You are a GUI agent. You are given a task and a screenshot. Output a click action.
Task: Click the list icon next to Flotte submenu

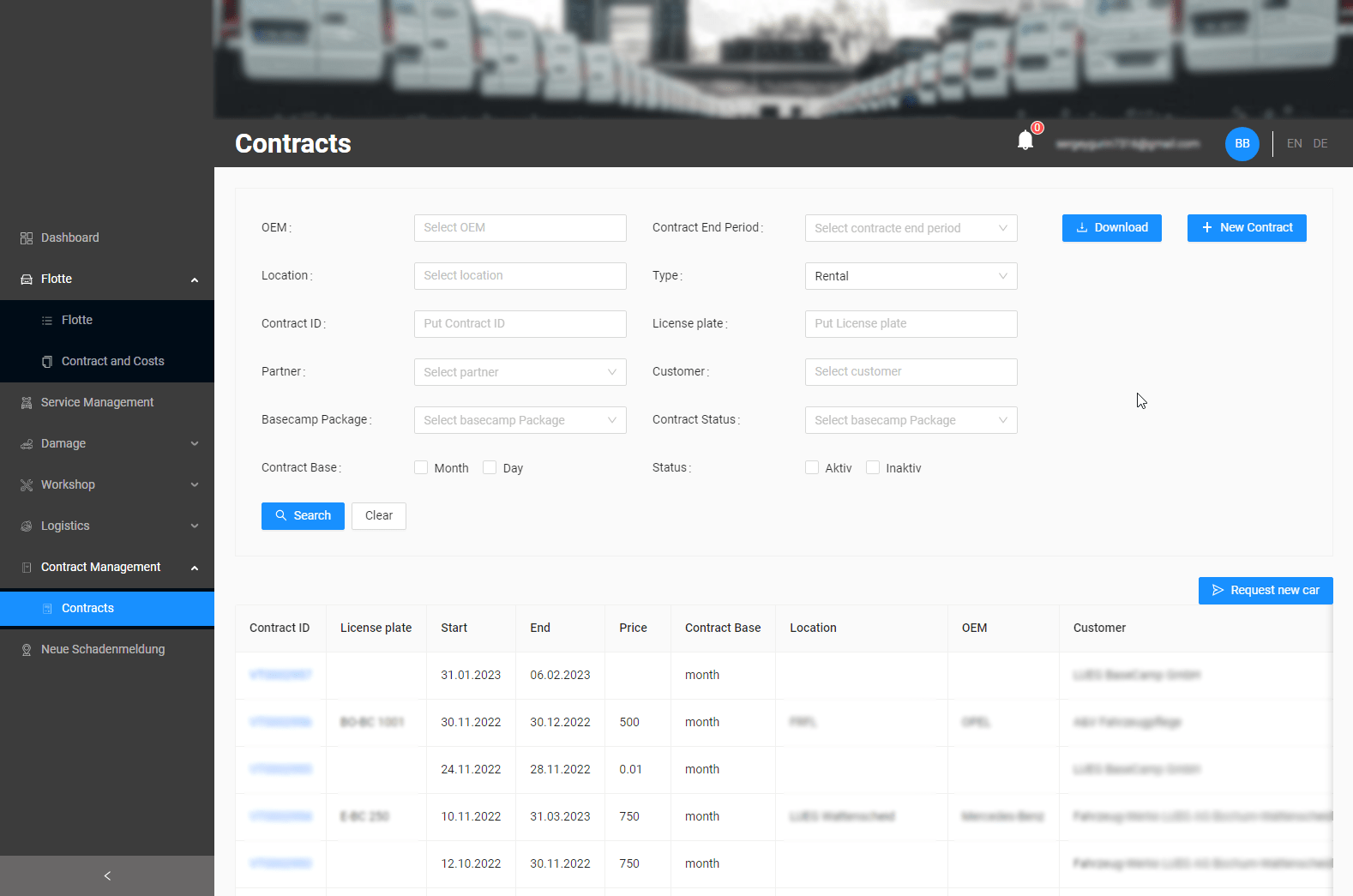47,321
